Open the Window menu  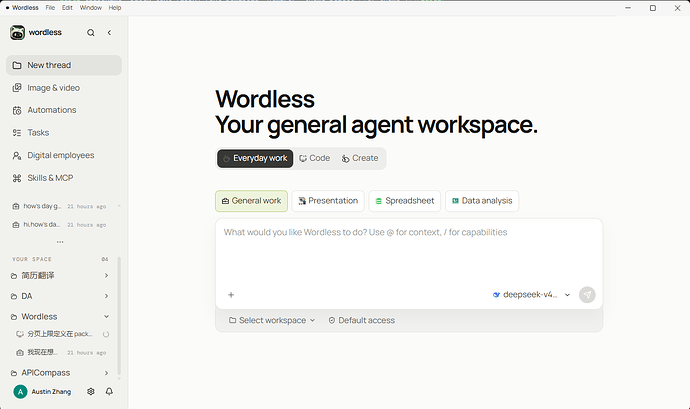point(91,8)
